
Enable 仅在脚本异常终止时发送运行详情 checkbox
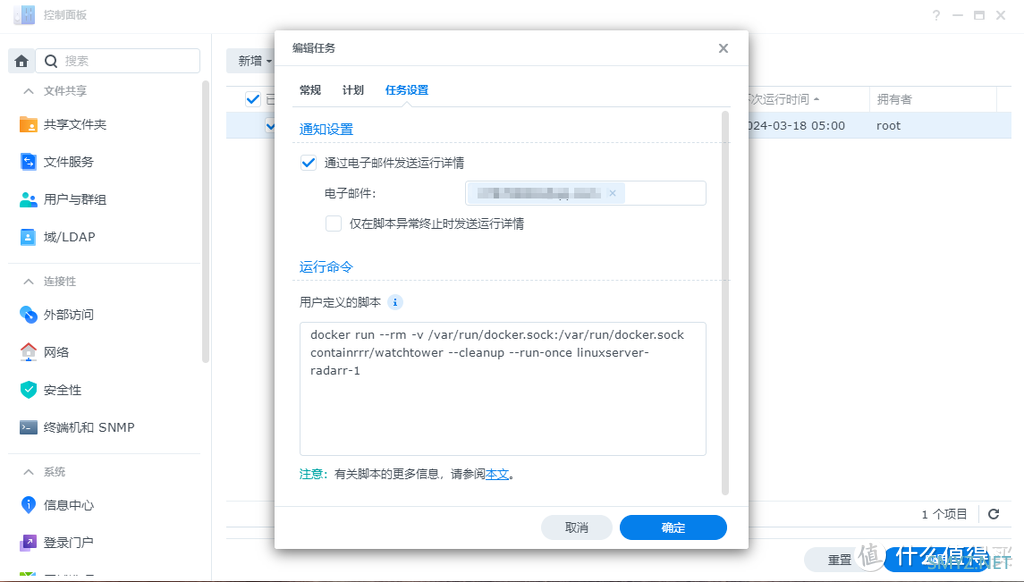[x=334, y=224]
